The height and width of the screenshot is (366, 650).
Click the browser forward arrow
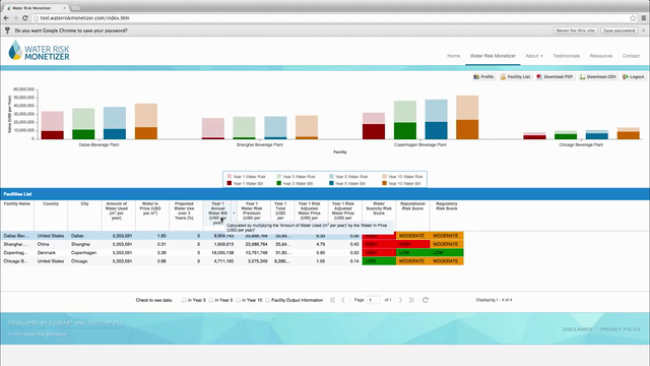pos(15,18)
